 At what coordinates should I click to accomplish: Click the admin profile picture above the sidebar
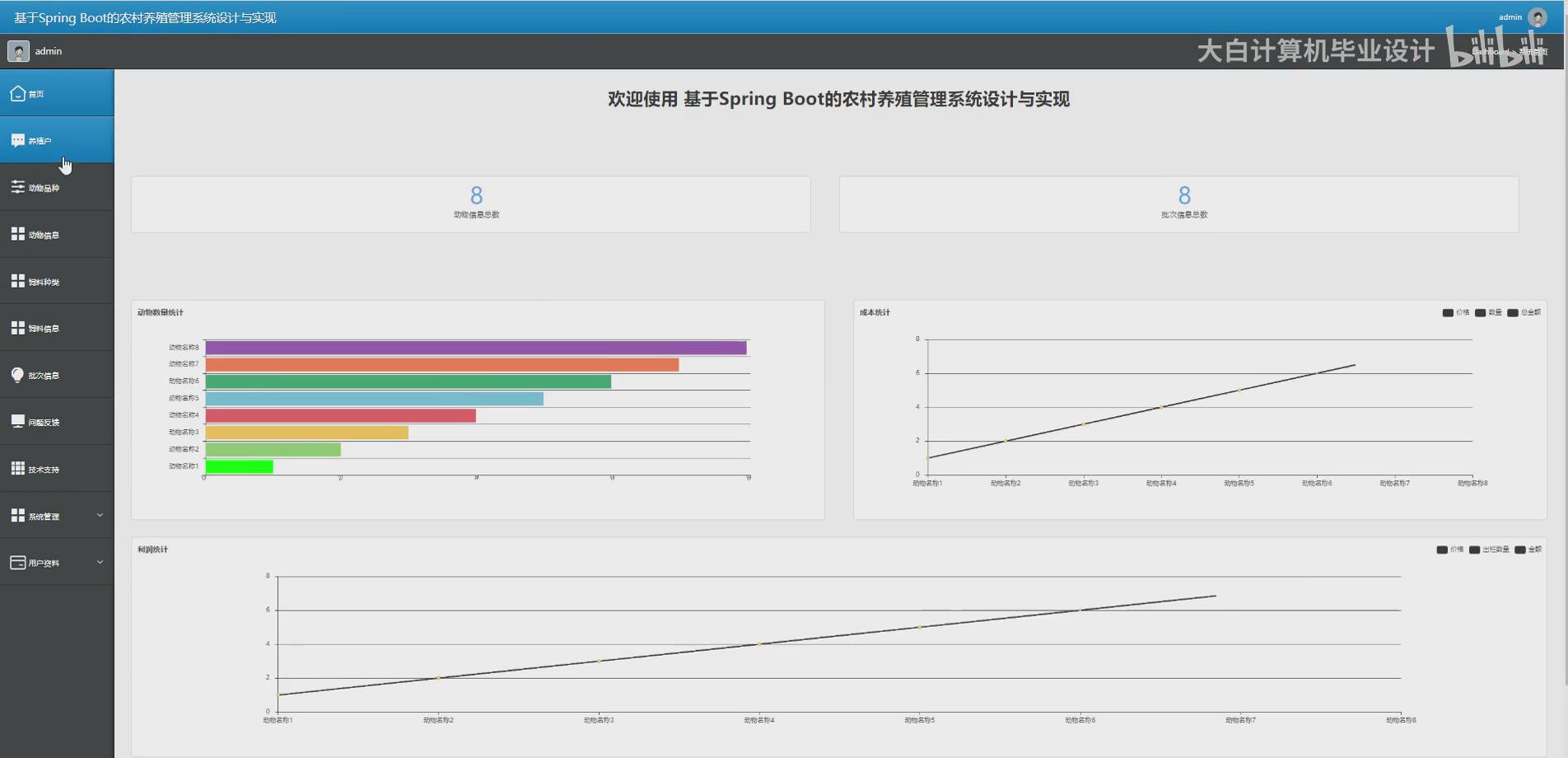(x=18, y=51)
